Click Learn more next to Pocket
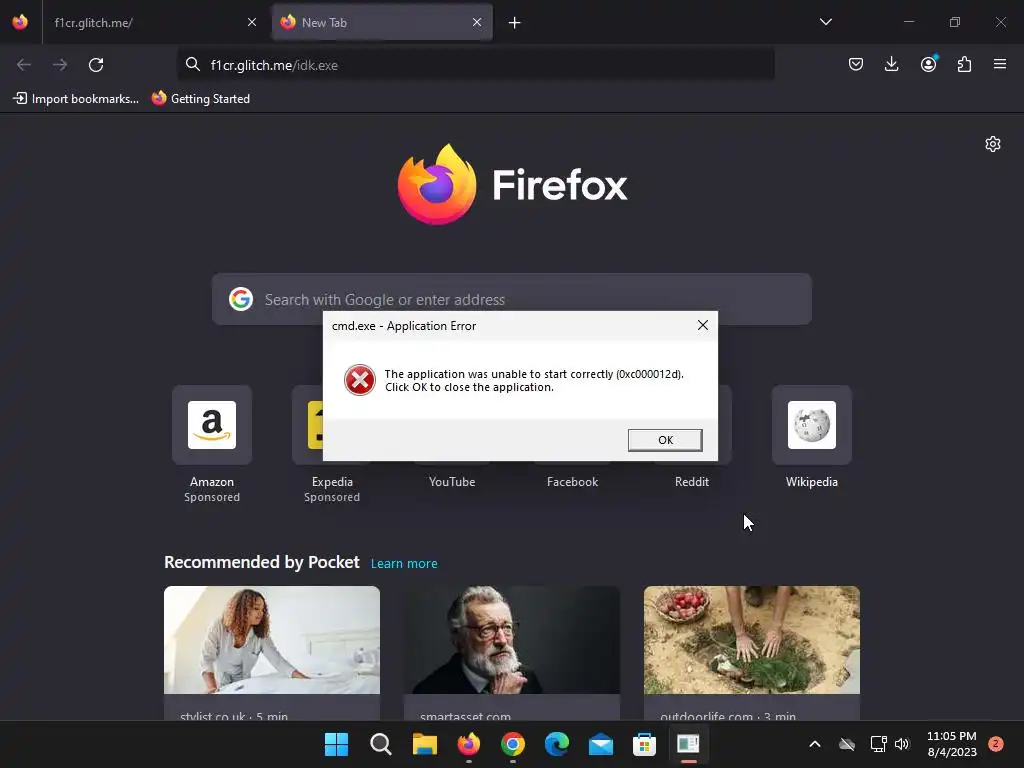 [x=404, y=564]
